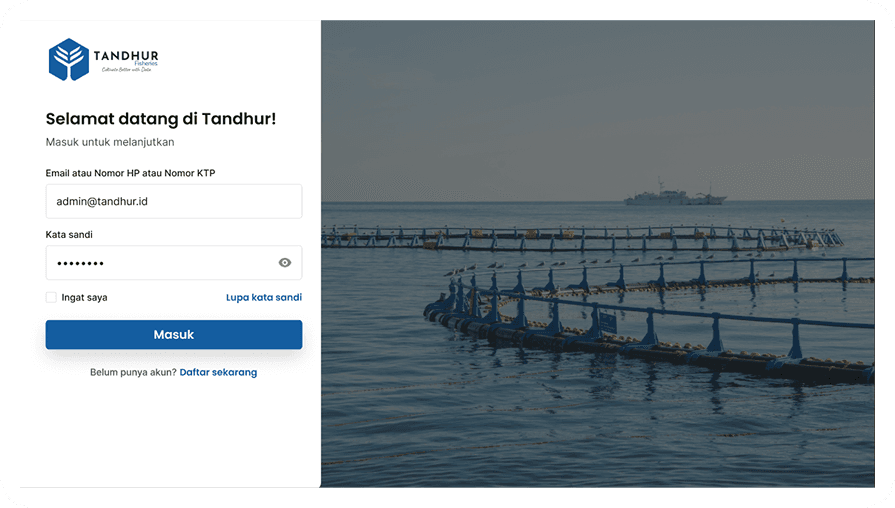This screenshot has width=895, height=508.
Task: Click the "Cultivate Better with Data" tagline
Action: point(124,70)
